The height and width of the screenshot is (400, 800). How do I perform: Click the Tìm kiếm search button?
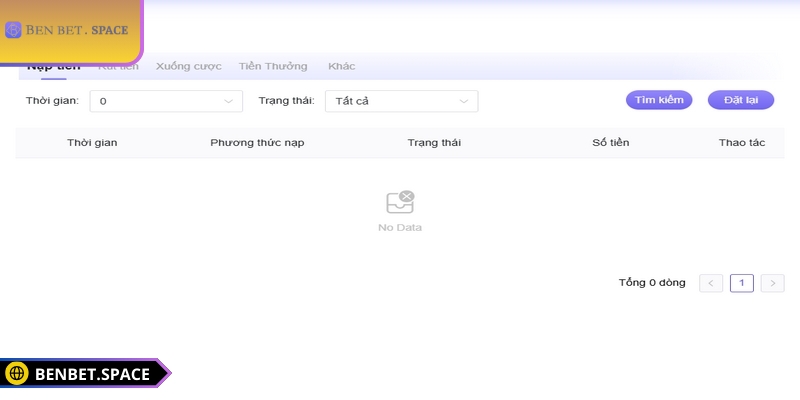659,100
